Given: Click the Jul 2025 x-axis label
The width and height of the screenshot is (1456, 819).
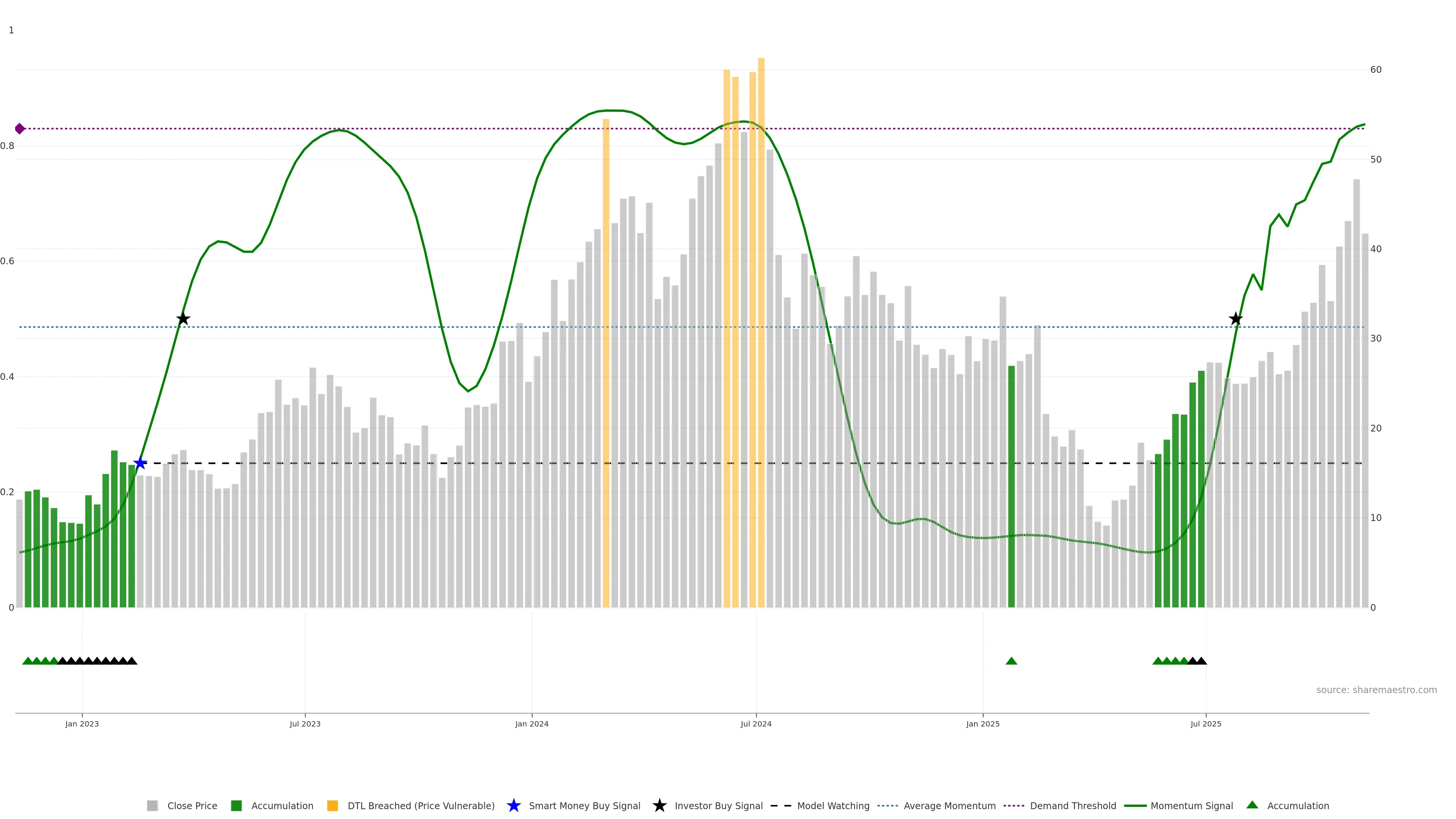Looking at the screenshot, I should click(x=1206, y=723).
